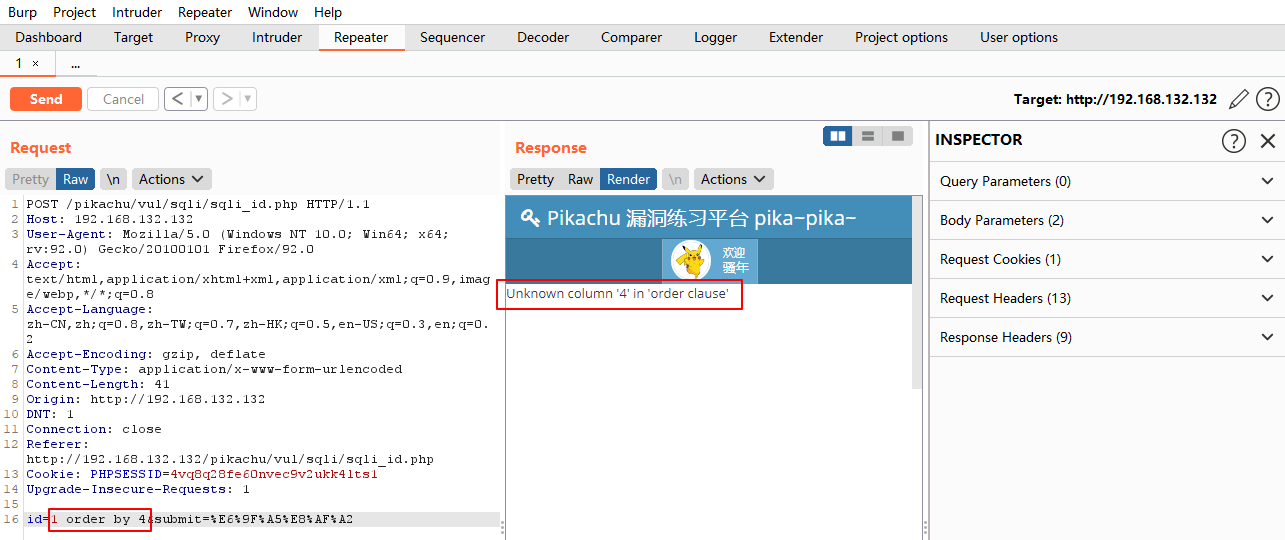The image size is (1285, 540).
Task: Switch Request view to Pretty
Action: tap(30, 179)
